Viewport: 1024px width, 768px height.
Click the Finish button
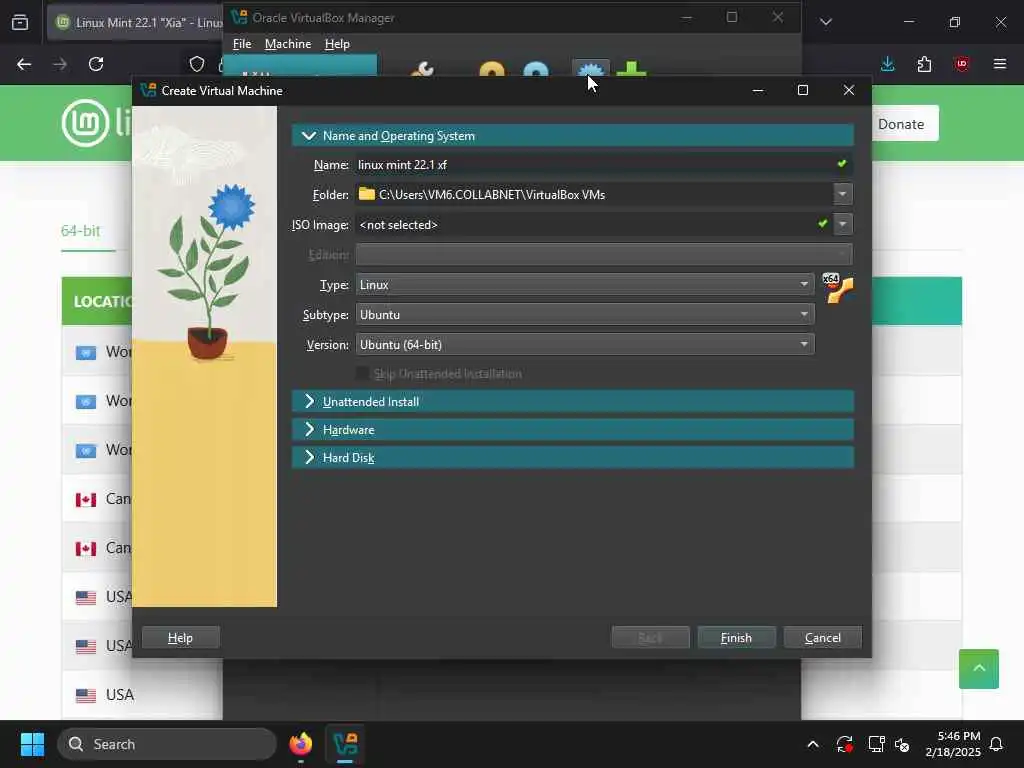[x=736, y=637]
